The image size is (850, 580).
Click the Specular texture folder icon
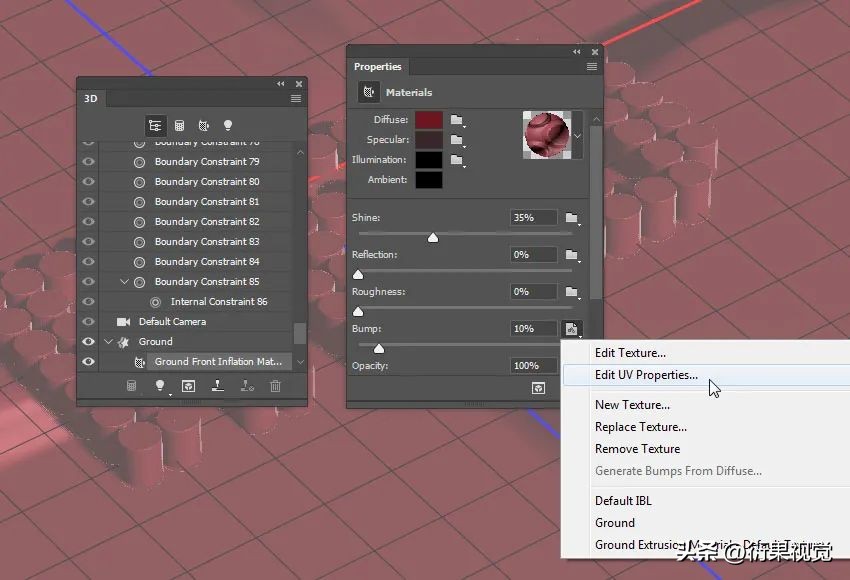coord(457,140)
